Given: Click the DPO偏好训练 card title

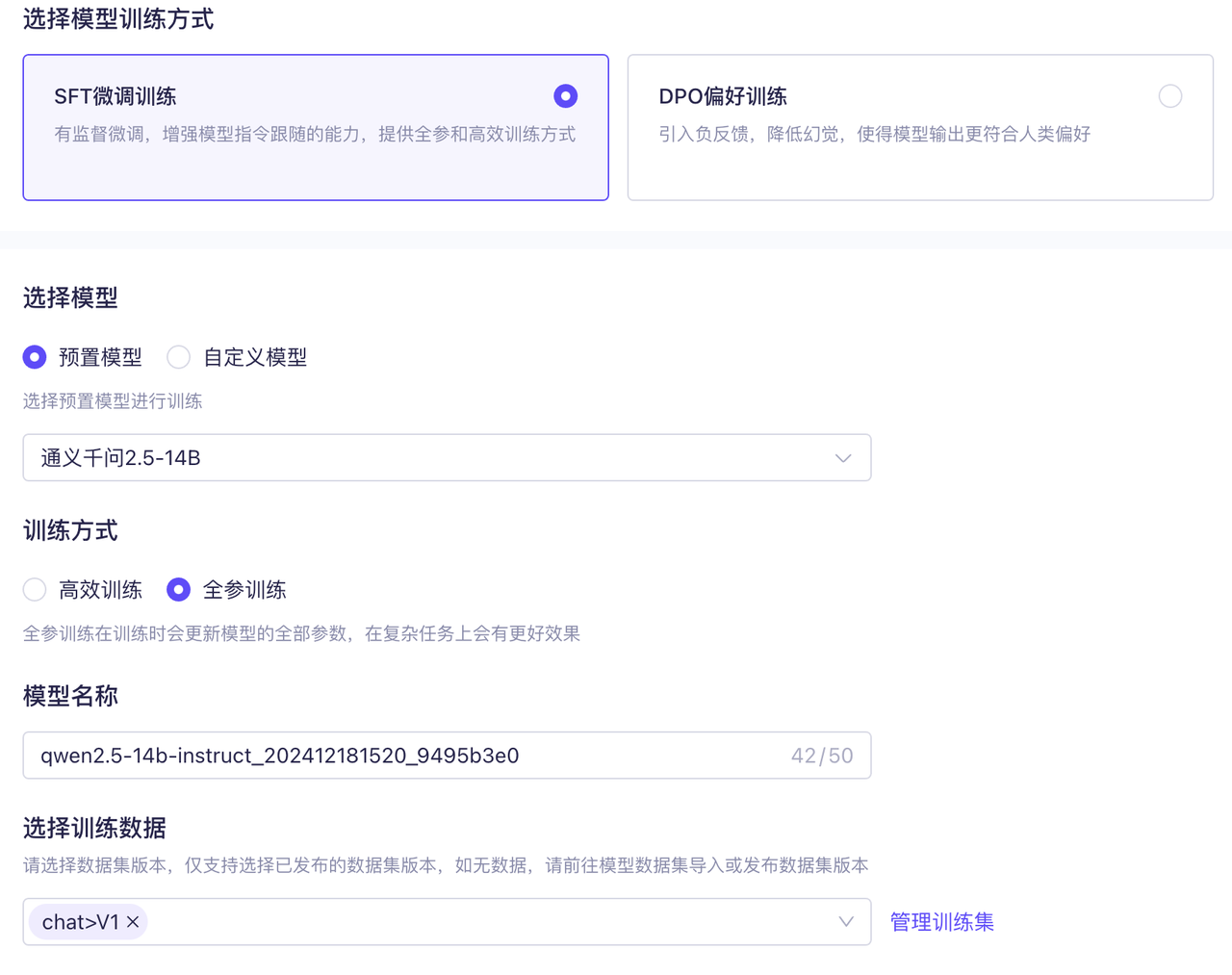Looking at the screenshot, I should click(x=723, y=96).
